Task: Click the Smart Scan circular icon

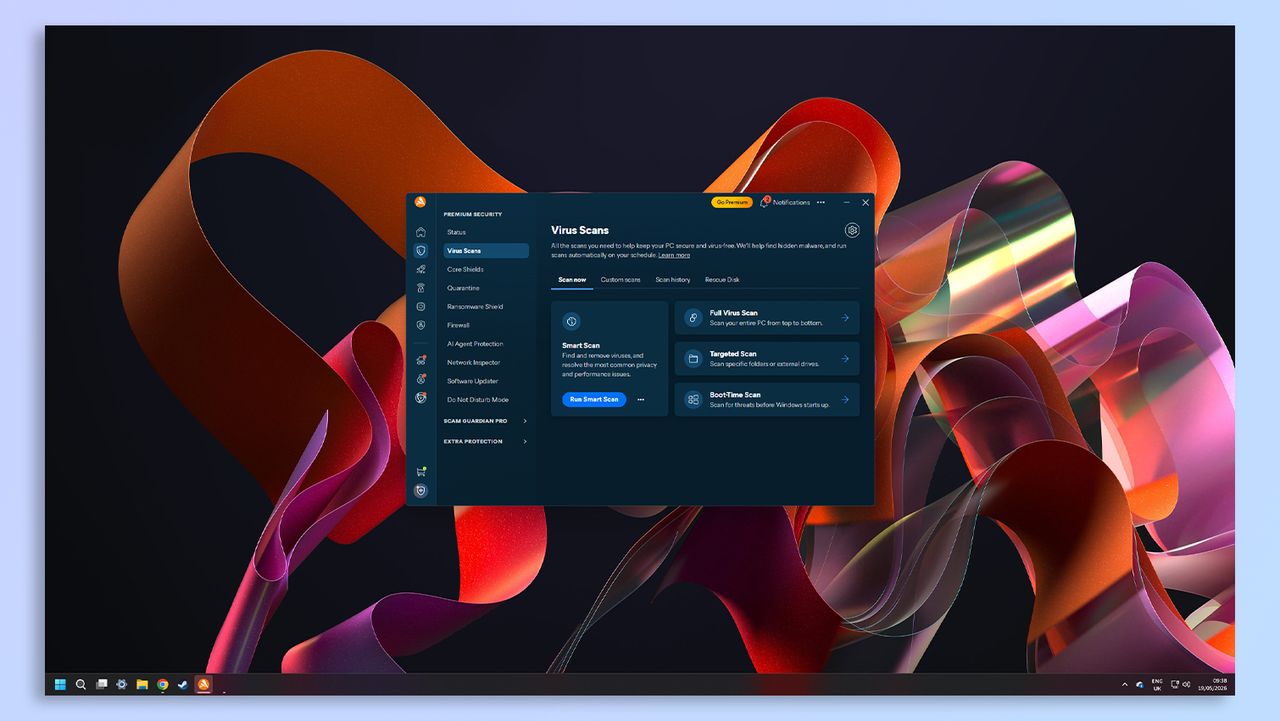Action: (x=571, y=322)
